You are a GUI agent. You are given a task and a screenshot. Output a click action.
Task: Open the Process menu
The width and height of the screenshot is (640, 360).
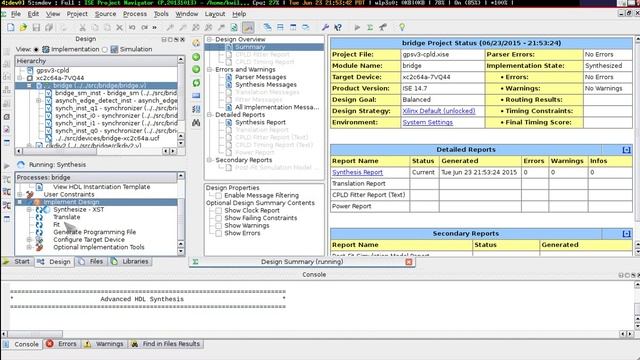135,14
